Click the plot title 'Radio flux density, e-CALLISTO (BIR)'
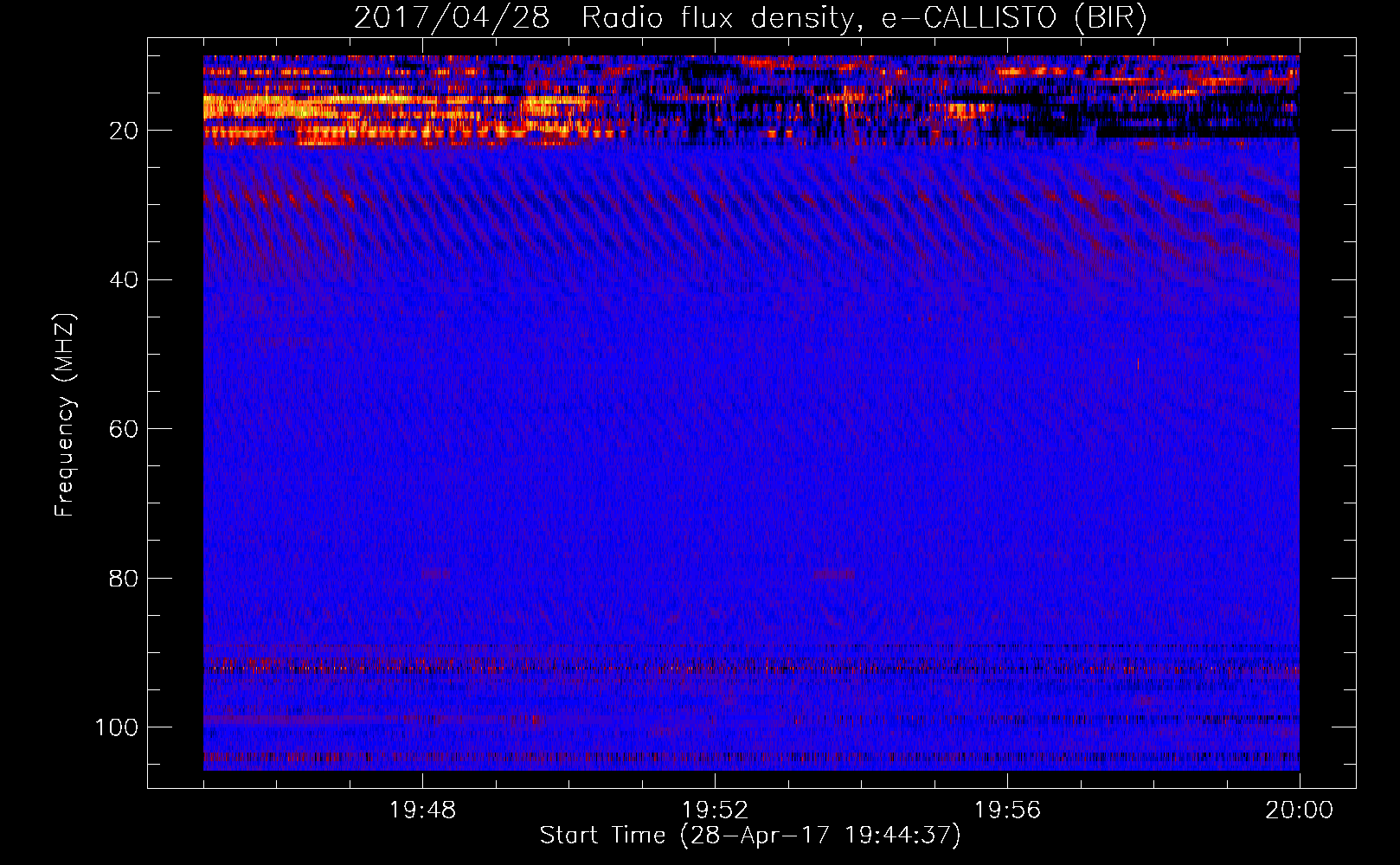 coord(864,18)
